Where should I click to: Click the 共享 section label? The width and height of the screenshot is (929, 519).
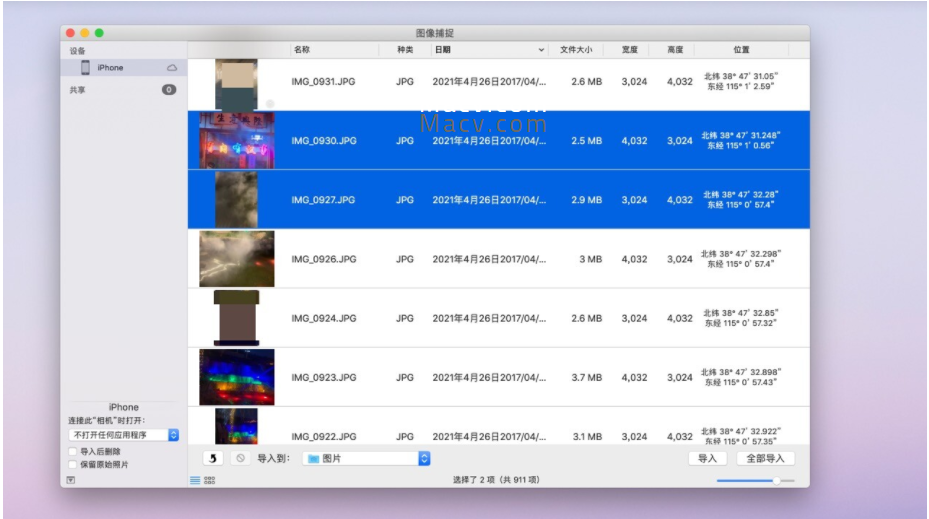tap(78, 90)
